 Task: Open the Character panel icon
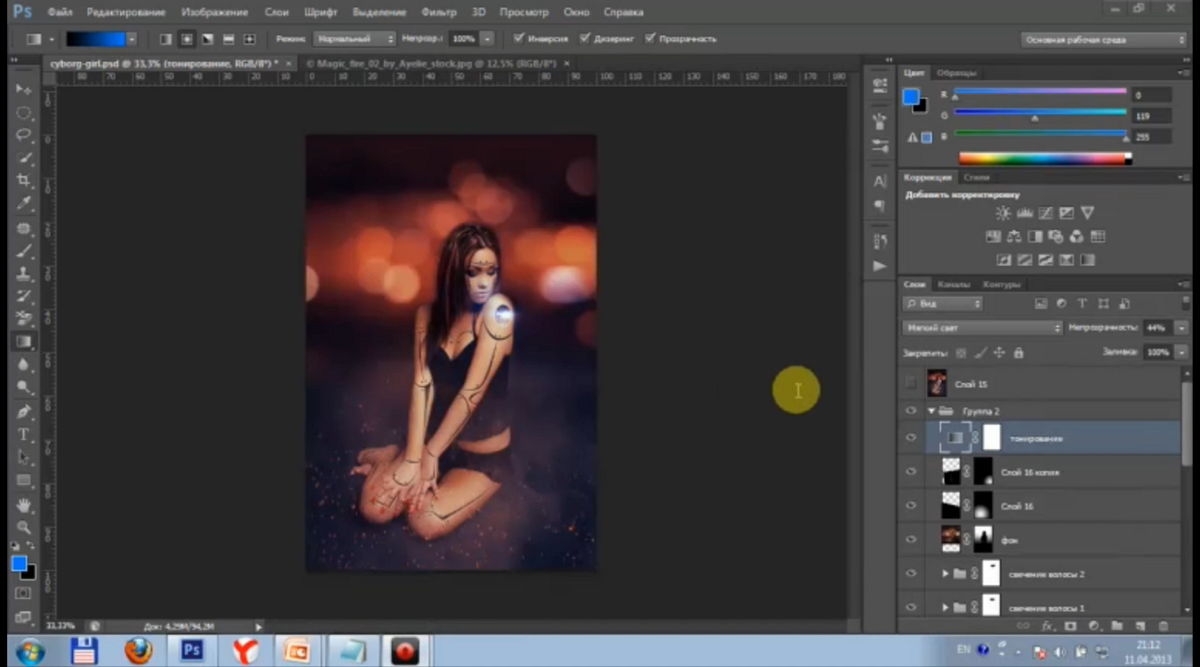click(x=880, y=181)
